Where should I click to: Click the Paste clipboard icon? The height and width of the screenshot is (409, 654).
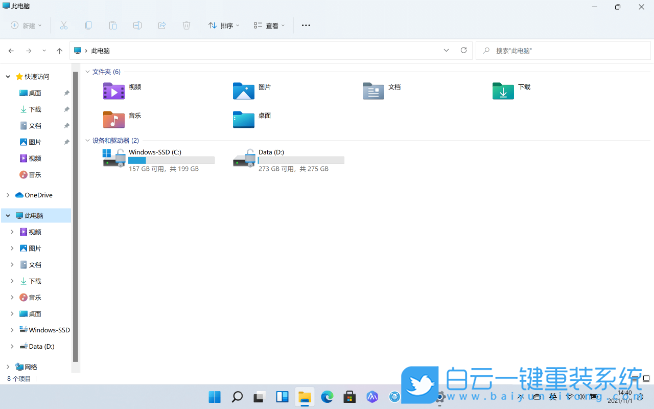pos(113,25)
